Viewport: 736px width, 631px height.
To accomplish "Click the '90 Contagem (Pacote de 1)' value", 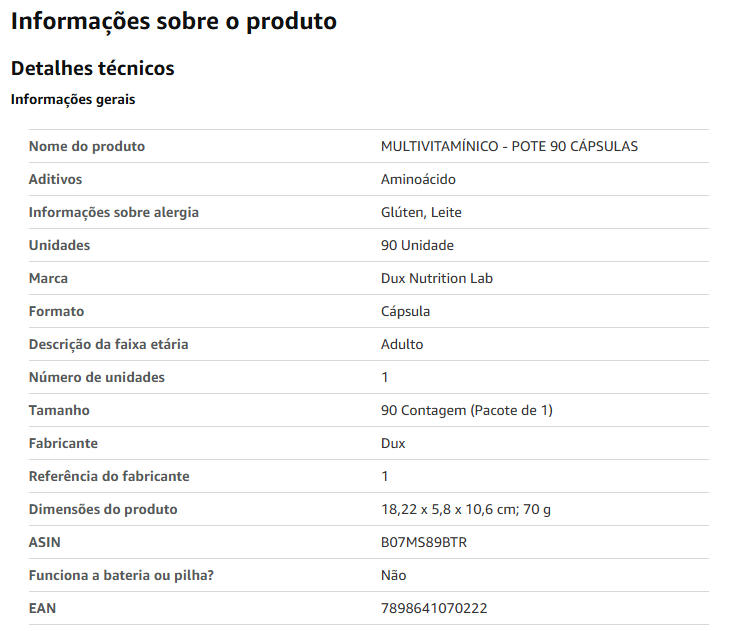I will [467, 410].
